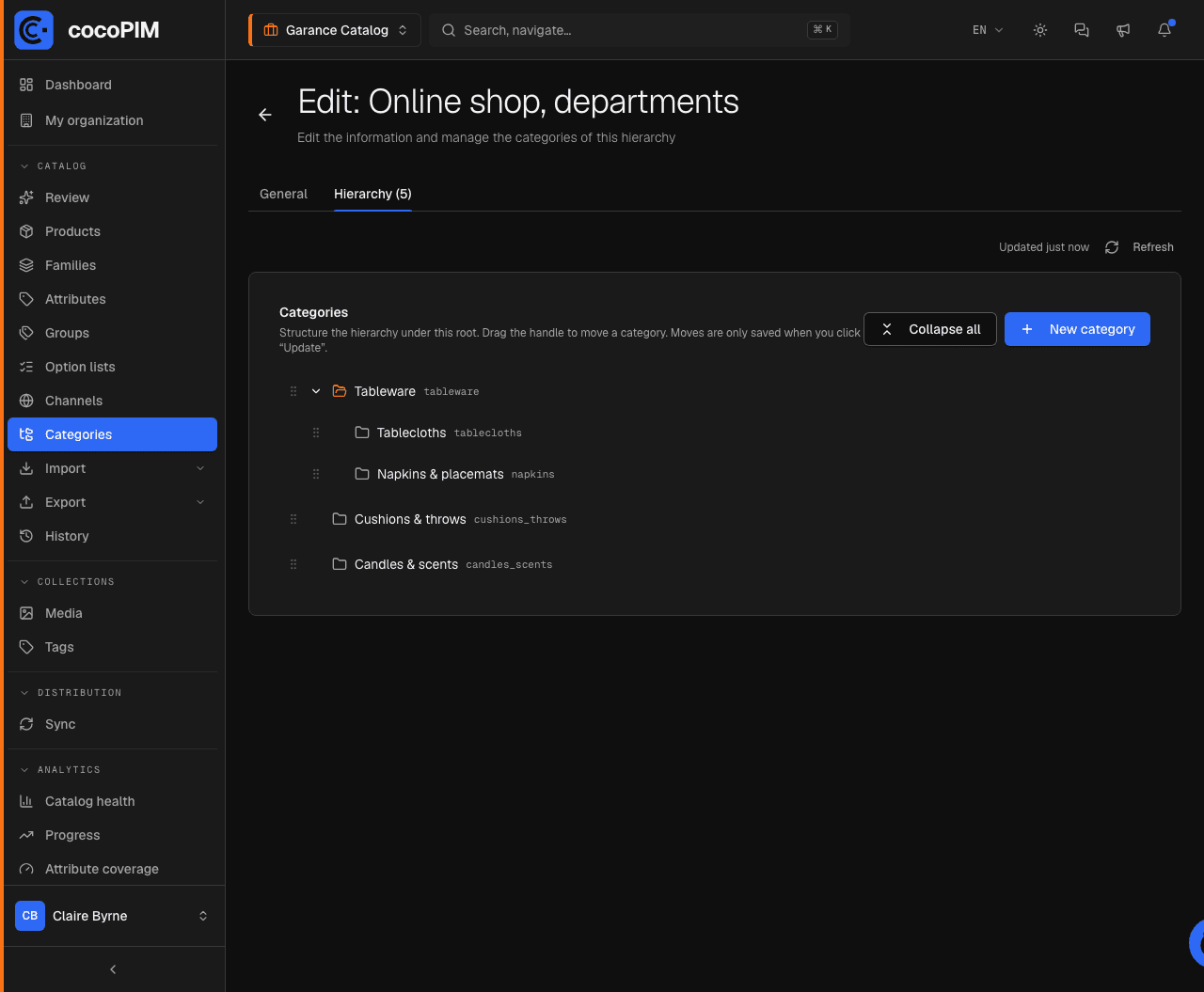1204x992 pixels.
Task: Select the Tablecloths category
Action: coord(412,433)
